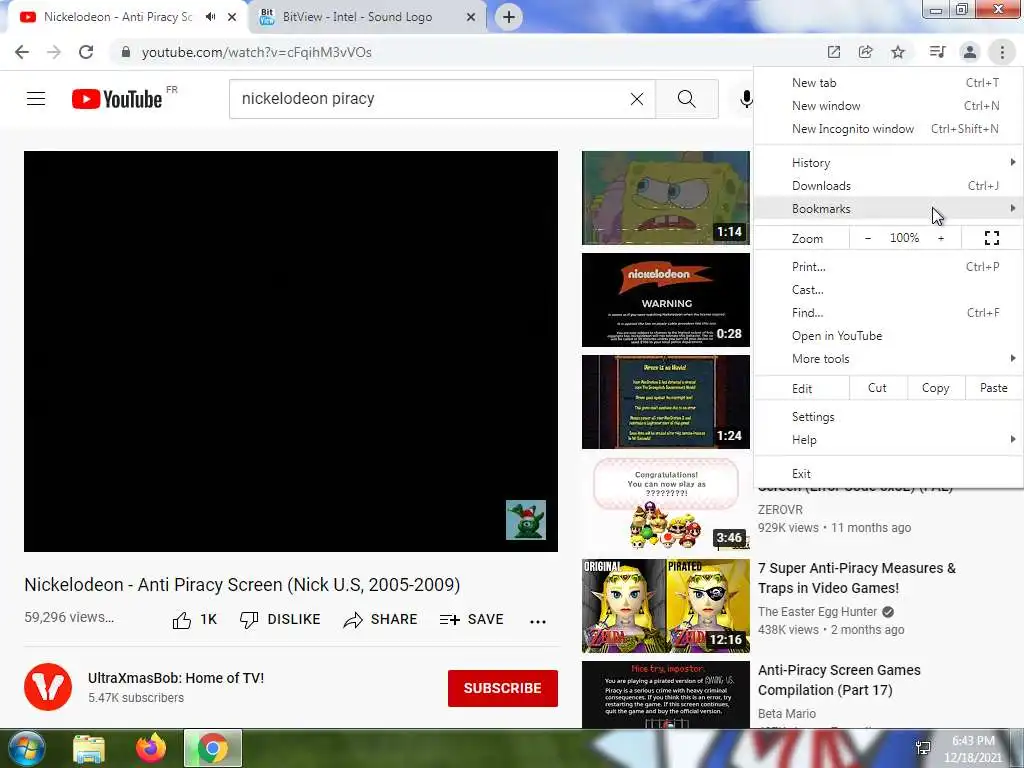1024x768 pixels.
Task: Click the padlock site info icon
Action: 125,52
